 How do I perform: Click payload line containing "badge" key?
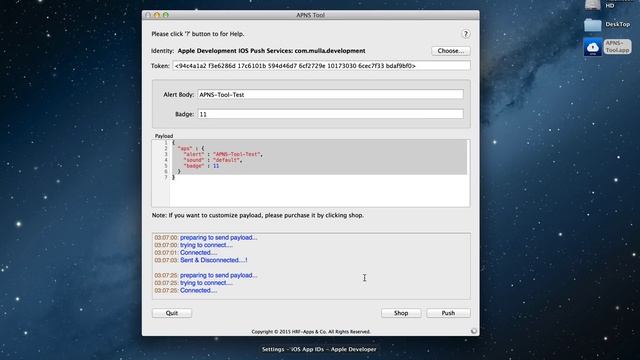(x=201, y=166)
